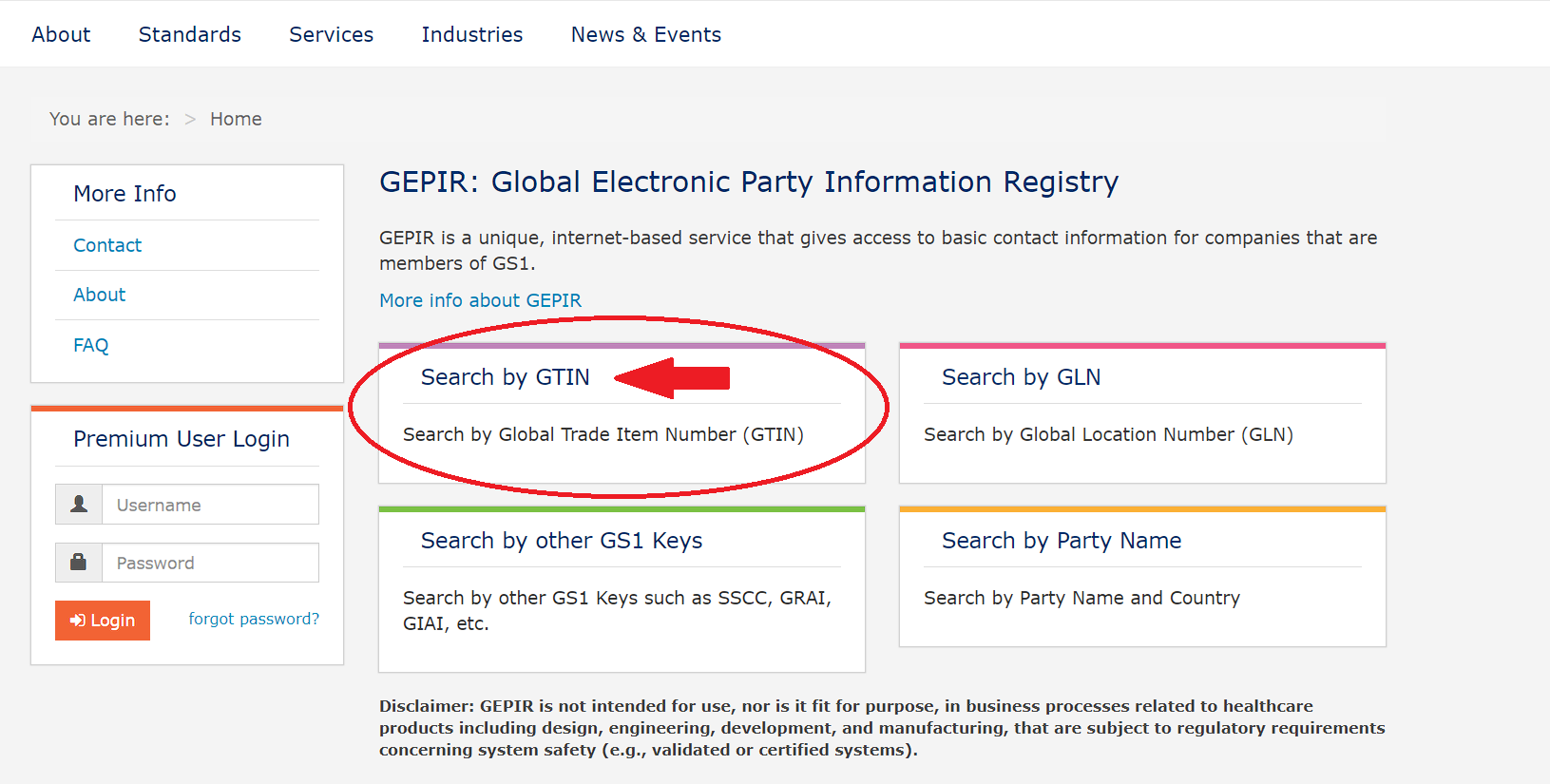Choose Search by GTIN card
Screen dimensions: 1550x784
pos(506,377)
